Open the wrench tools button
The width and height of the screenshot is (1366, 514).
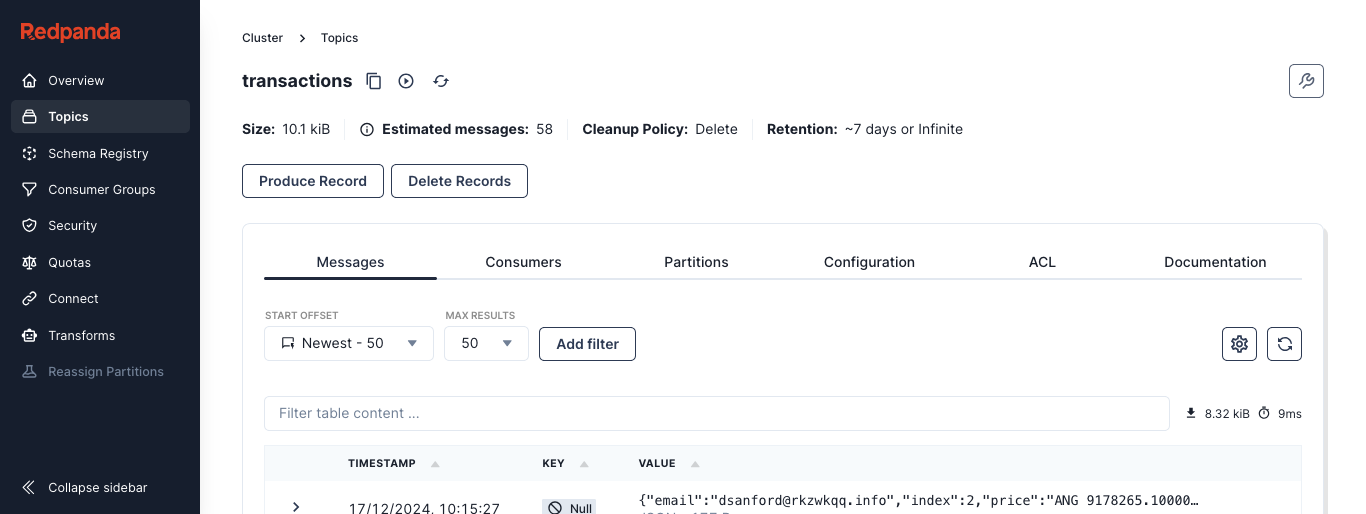[x=1306, y=81]
